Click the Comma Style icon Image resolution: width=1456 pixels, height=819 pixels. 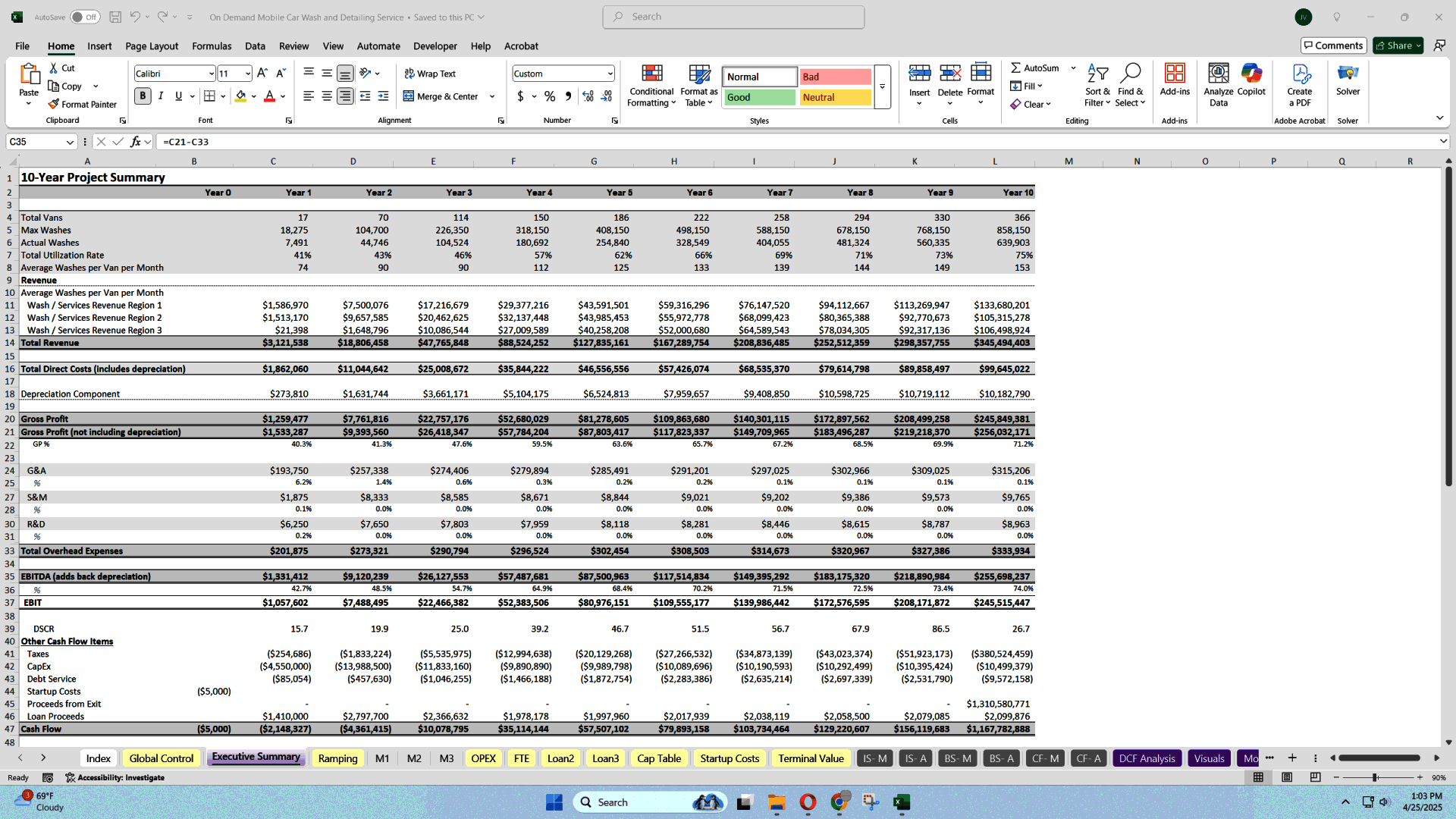coord(568,96)
